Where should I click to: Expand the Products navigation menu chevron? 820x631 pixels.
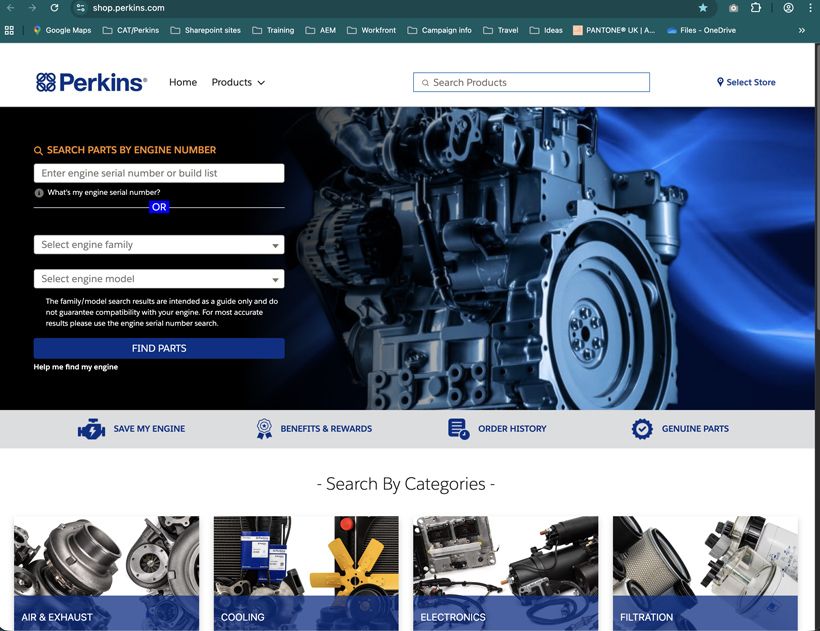pos(261,82)
